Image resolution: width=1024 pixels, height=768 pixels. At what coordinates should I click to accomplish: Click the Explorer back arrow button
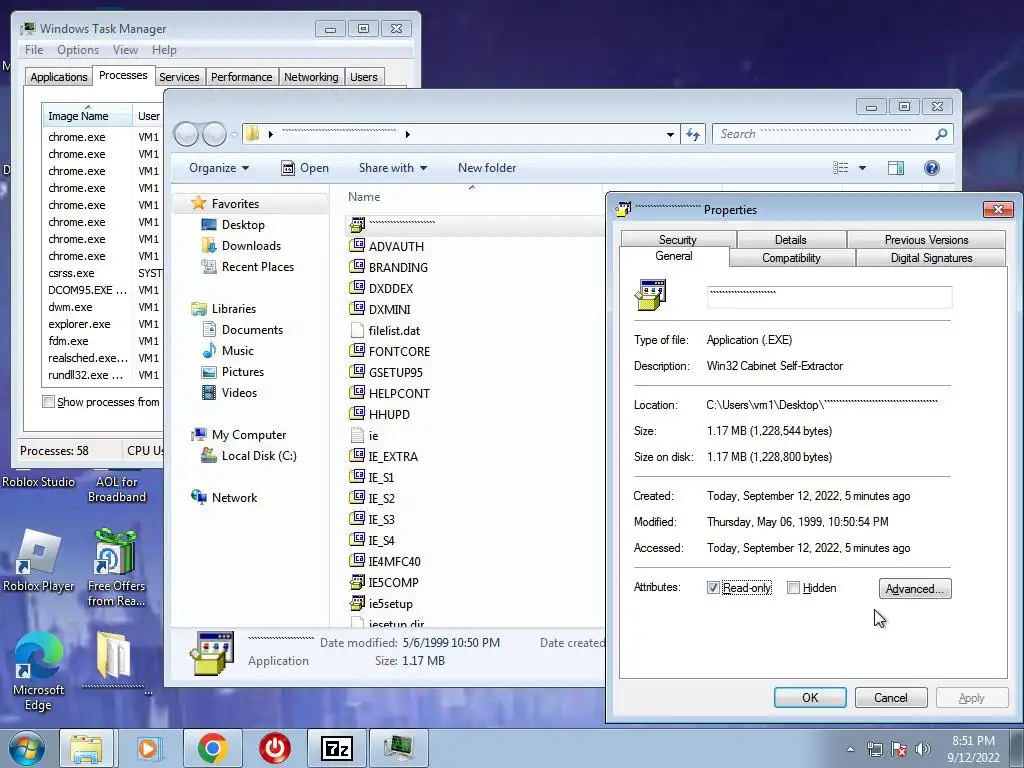(x=187, y=135)
